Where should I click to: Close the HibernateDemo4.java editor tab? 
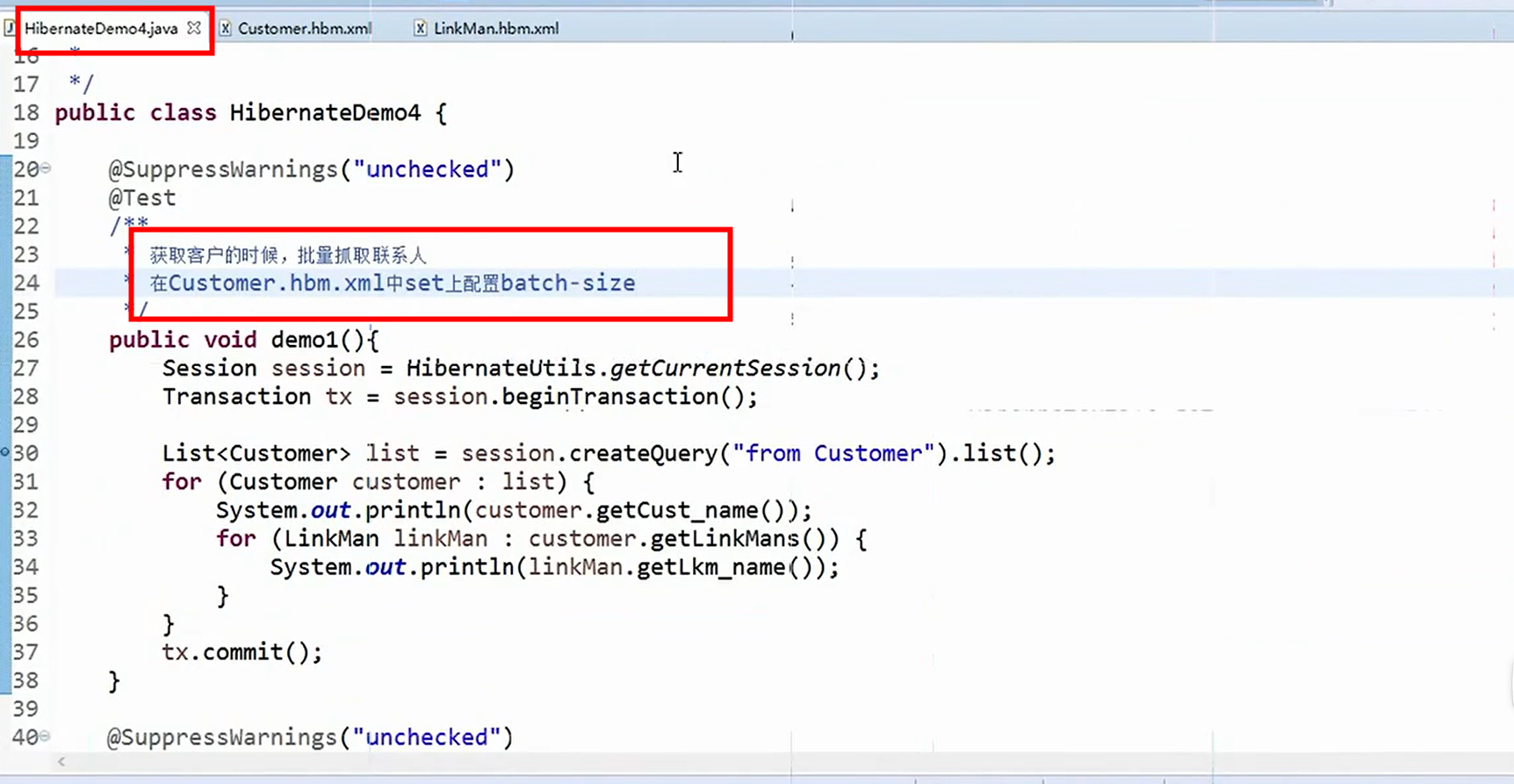point(194,28)
